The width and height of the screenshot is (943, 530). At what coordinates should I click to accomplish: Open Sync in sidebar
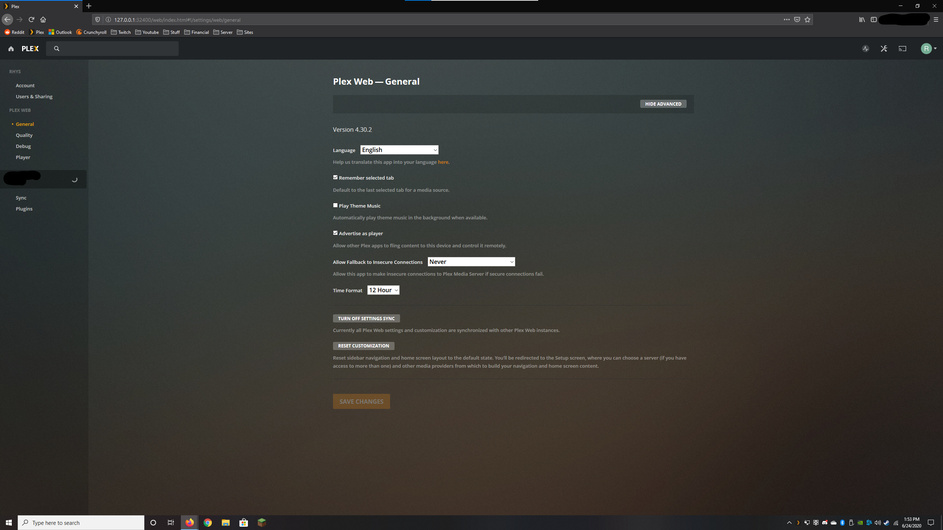pyautogui.click(x=21, y=198)
